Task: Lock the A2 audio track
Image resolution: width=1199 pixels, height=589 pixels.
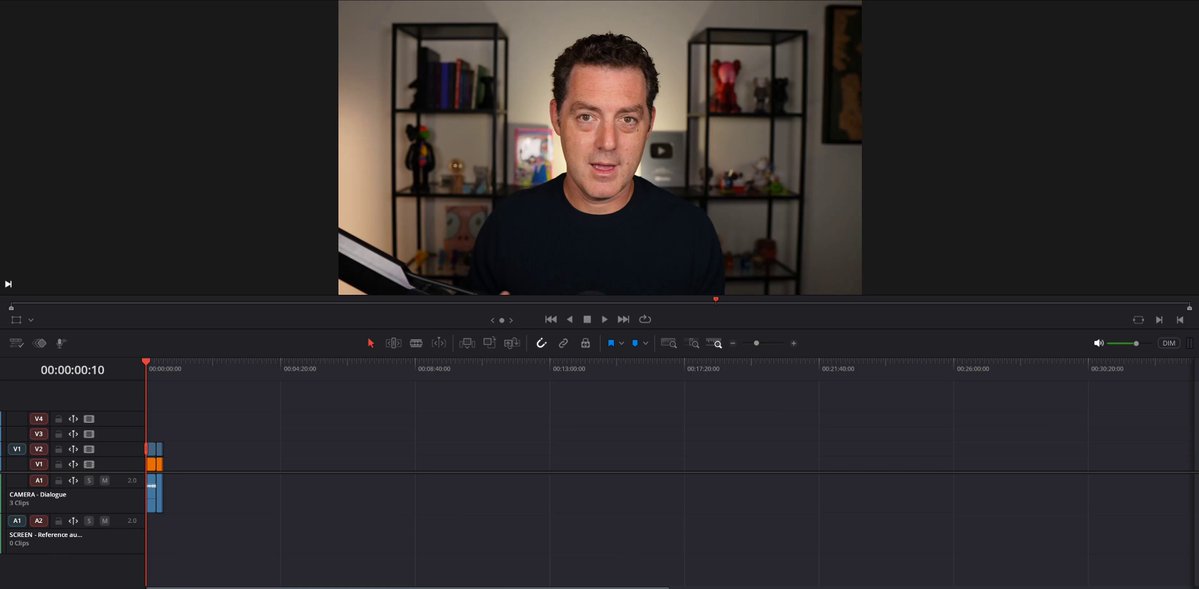Action: [59, 521]
